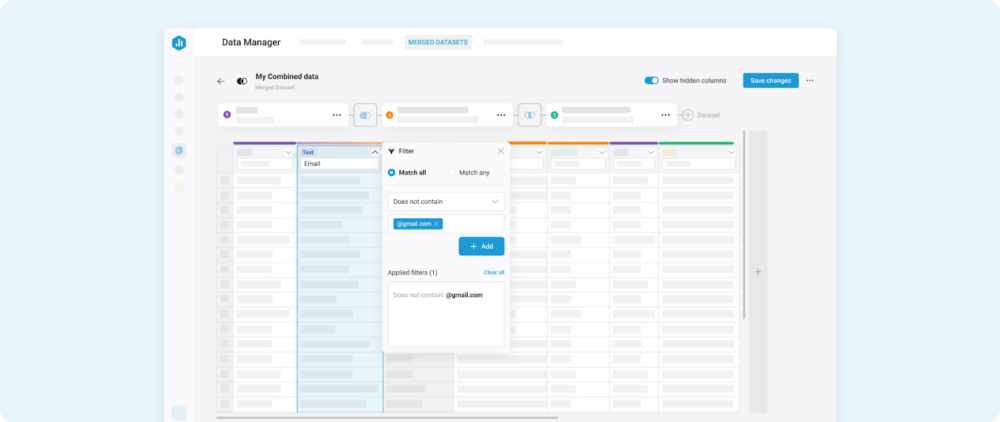Select the Match all radio button
This screenshot has height=422, width=1000.
pos(392,173)
